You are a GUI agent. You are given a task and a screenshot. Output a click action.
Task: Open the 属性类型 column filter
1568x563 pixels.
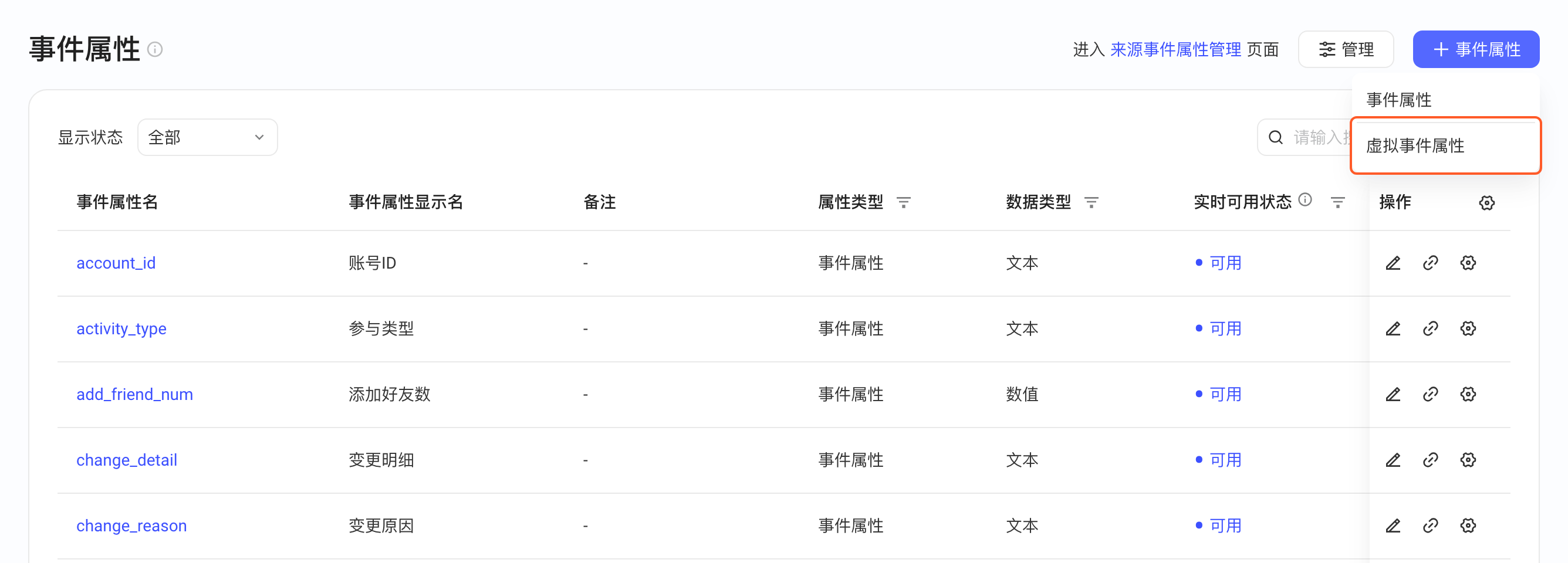904,202
